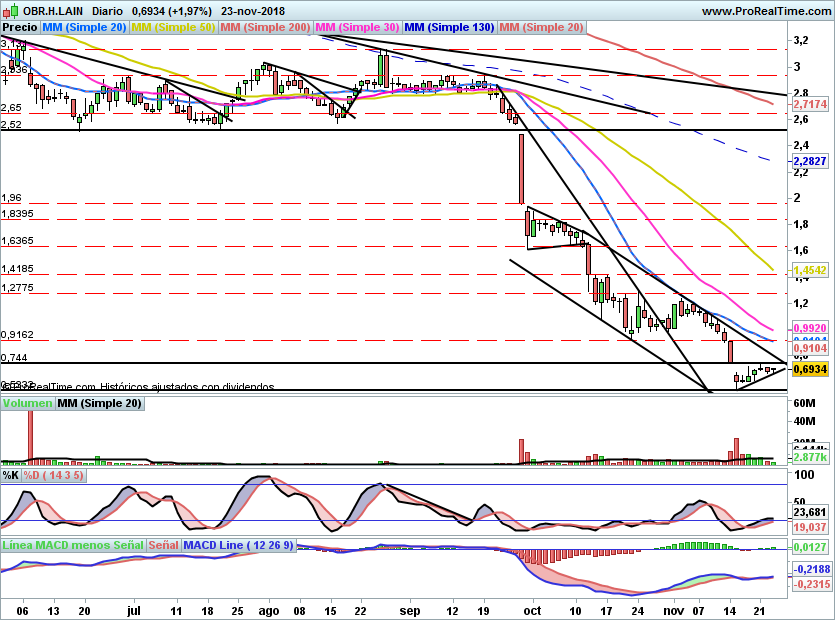Click the MM (Simple 200) label
Image resolution: width=835 pixels, height=620 pixels.
click(x=264, y=26)
